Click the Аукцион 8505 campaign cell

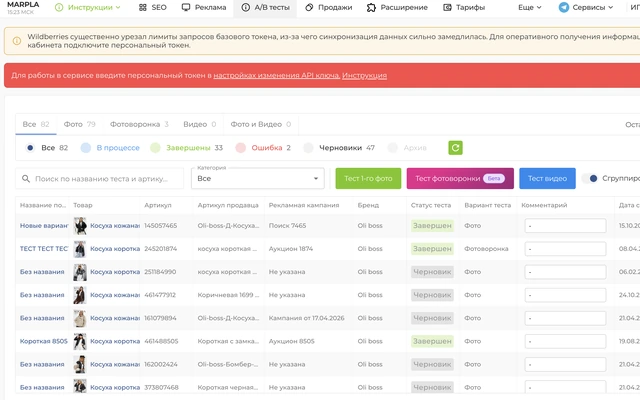coord(291,341)
